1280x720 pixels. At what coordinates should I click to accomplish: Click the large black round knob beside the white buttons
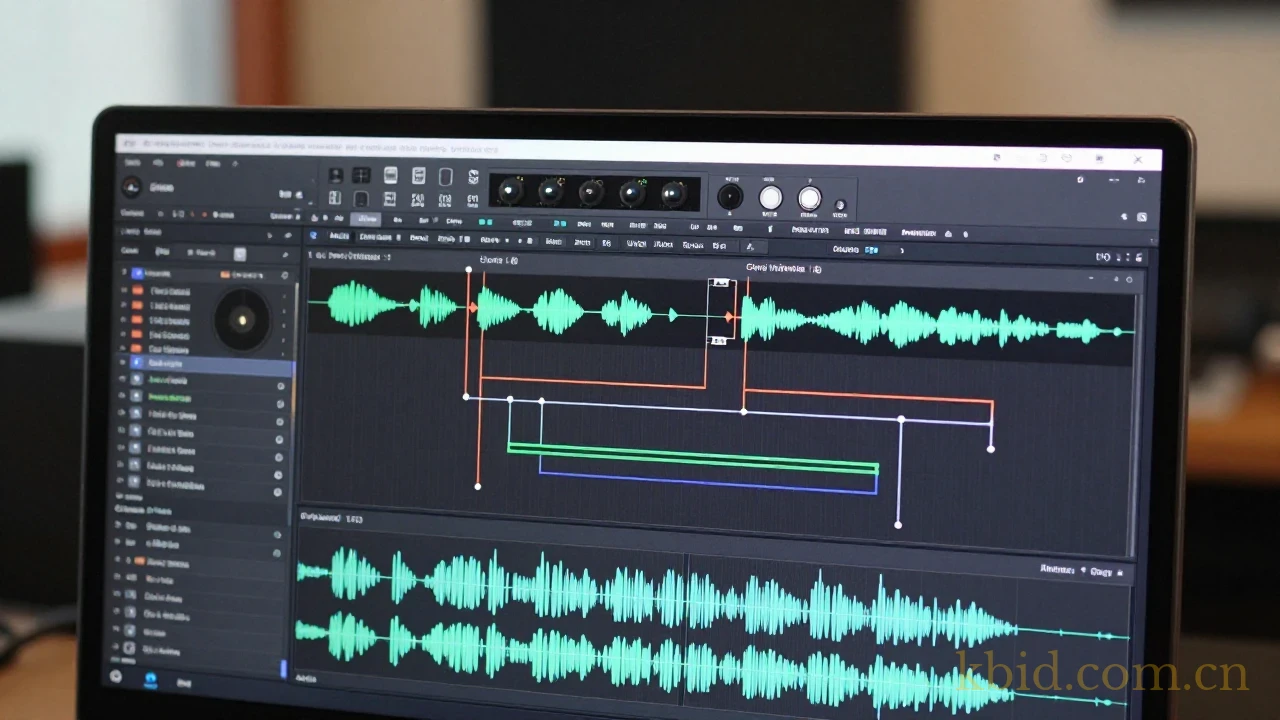(x=730, y=196)
